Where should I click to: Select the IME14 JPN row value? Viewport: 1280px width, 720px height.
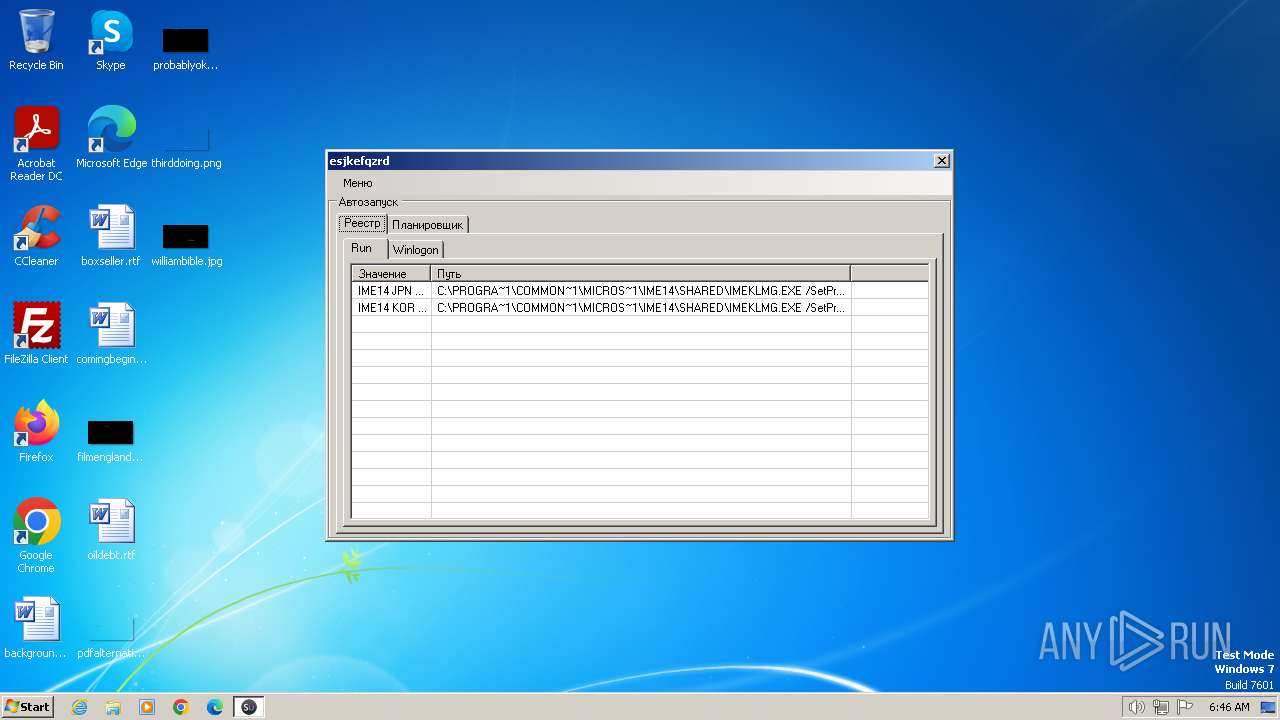click(x=391, y=291)
